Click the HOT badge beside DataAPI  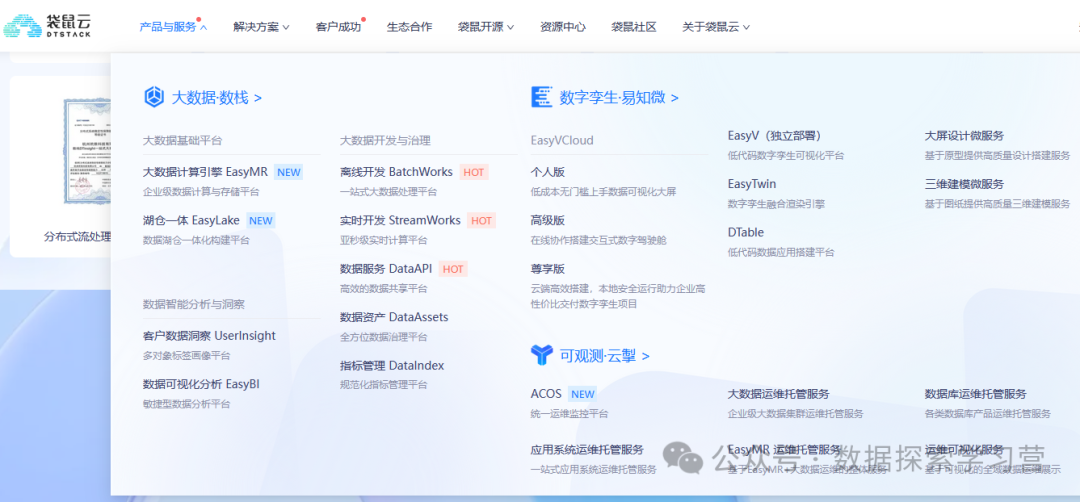[x=453, y=269]
